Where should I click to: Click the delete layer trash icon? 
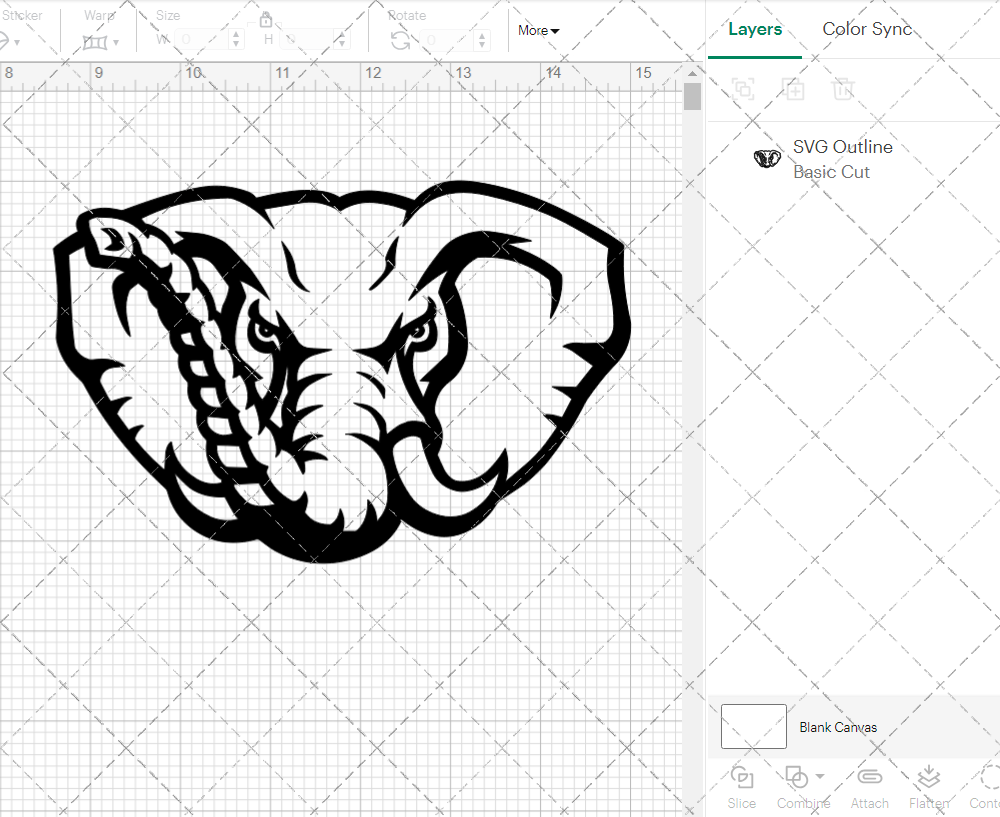click(x=844, y=90)
